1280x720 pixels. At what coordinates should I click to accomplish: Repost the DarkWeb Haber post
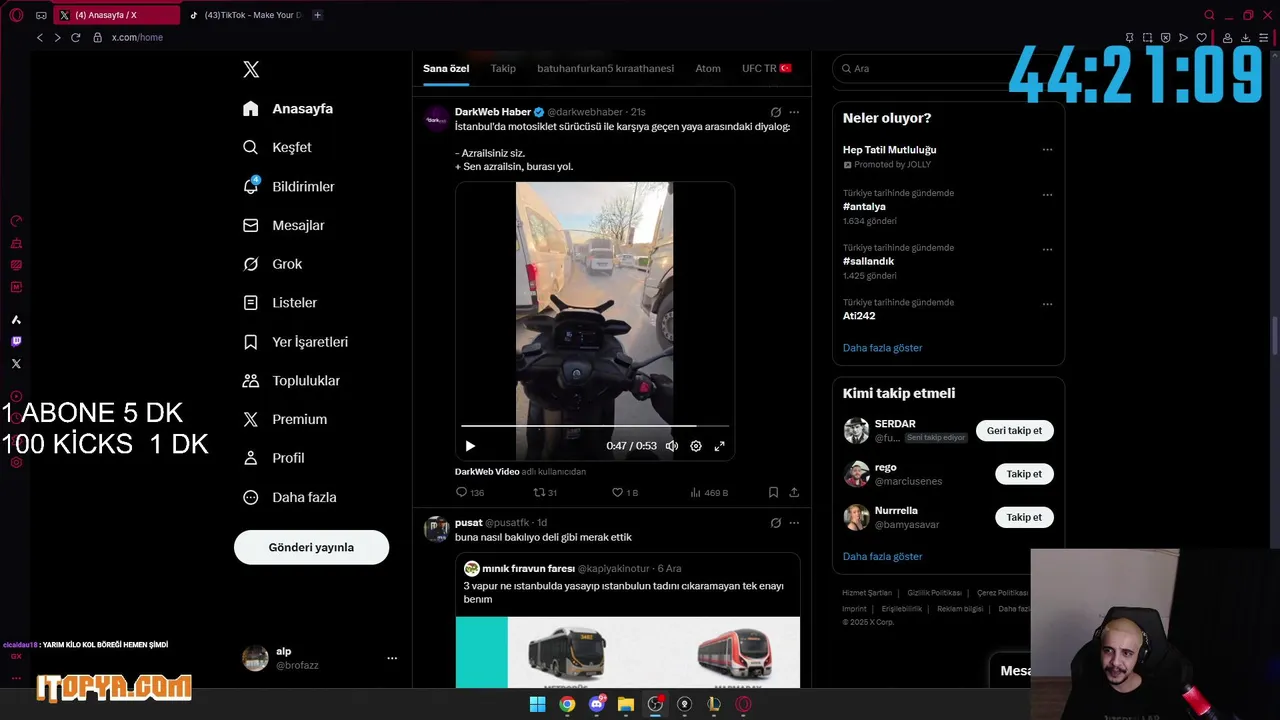click(545, 492)
